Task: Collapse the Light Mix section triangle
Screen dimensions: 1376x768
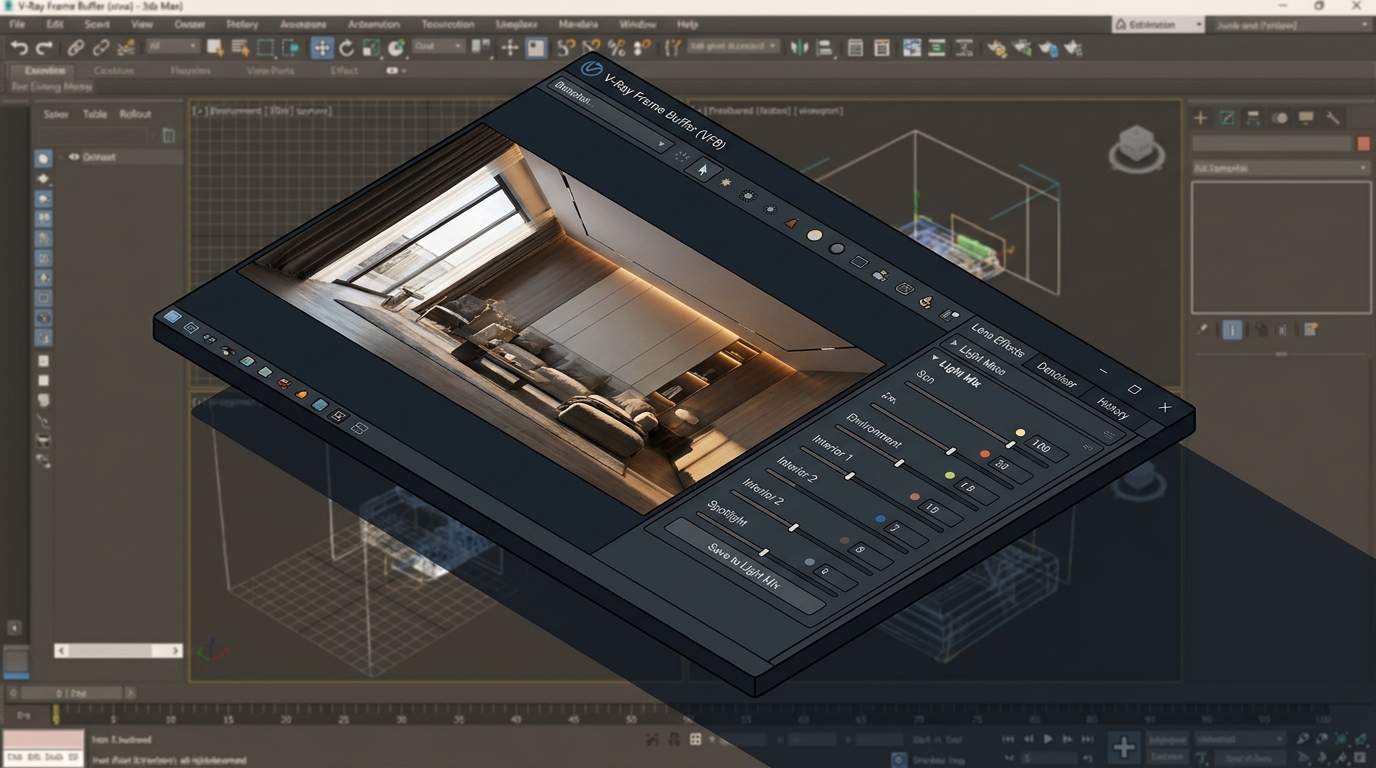Action: point(936,358)
